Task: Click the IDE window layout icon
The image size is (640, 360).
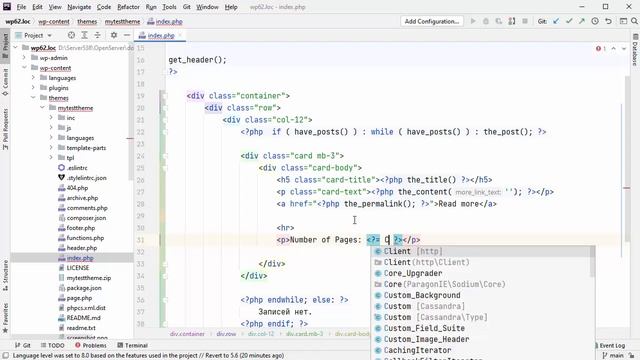Action: pos(623,21)
